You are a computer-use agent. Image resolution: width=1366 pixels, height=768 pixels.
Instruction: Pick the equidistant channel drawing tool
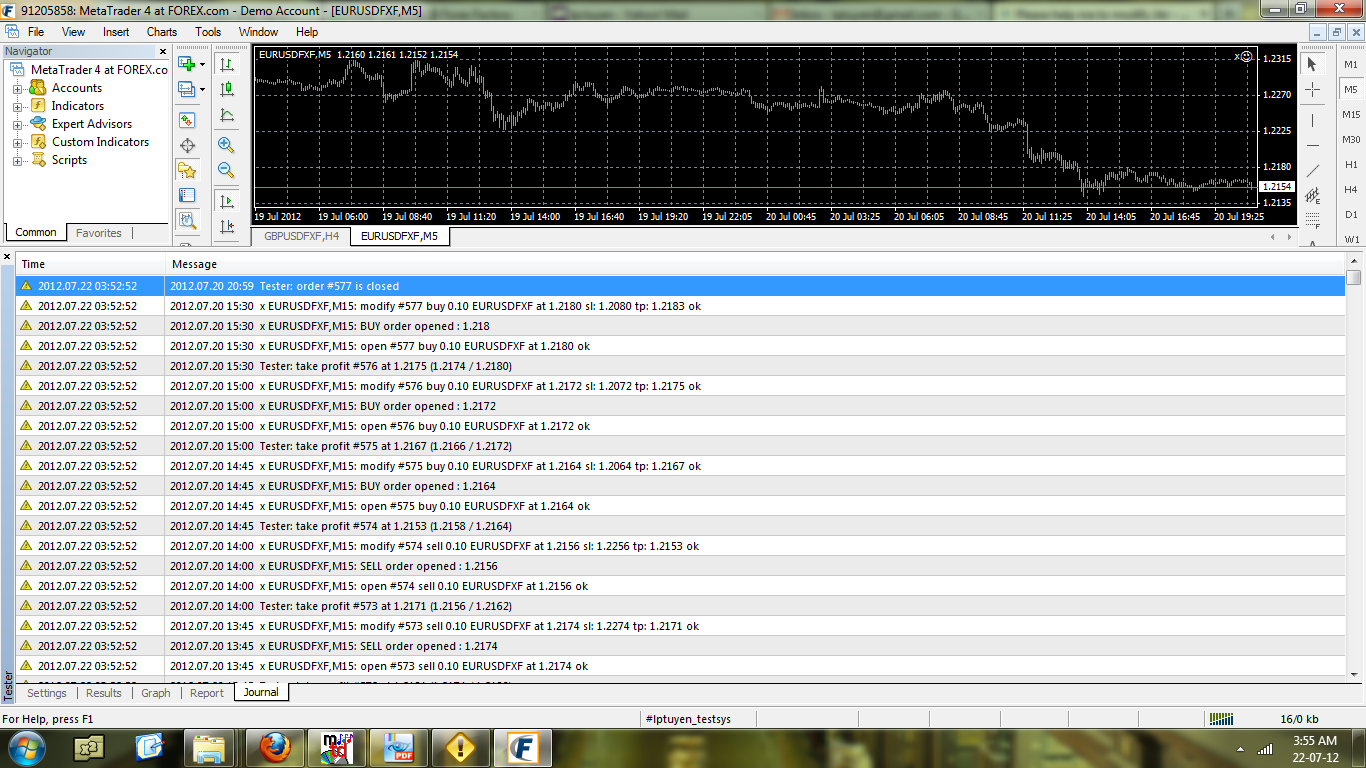pyautogui.click(x=1313, y=195)
